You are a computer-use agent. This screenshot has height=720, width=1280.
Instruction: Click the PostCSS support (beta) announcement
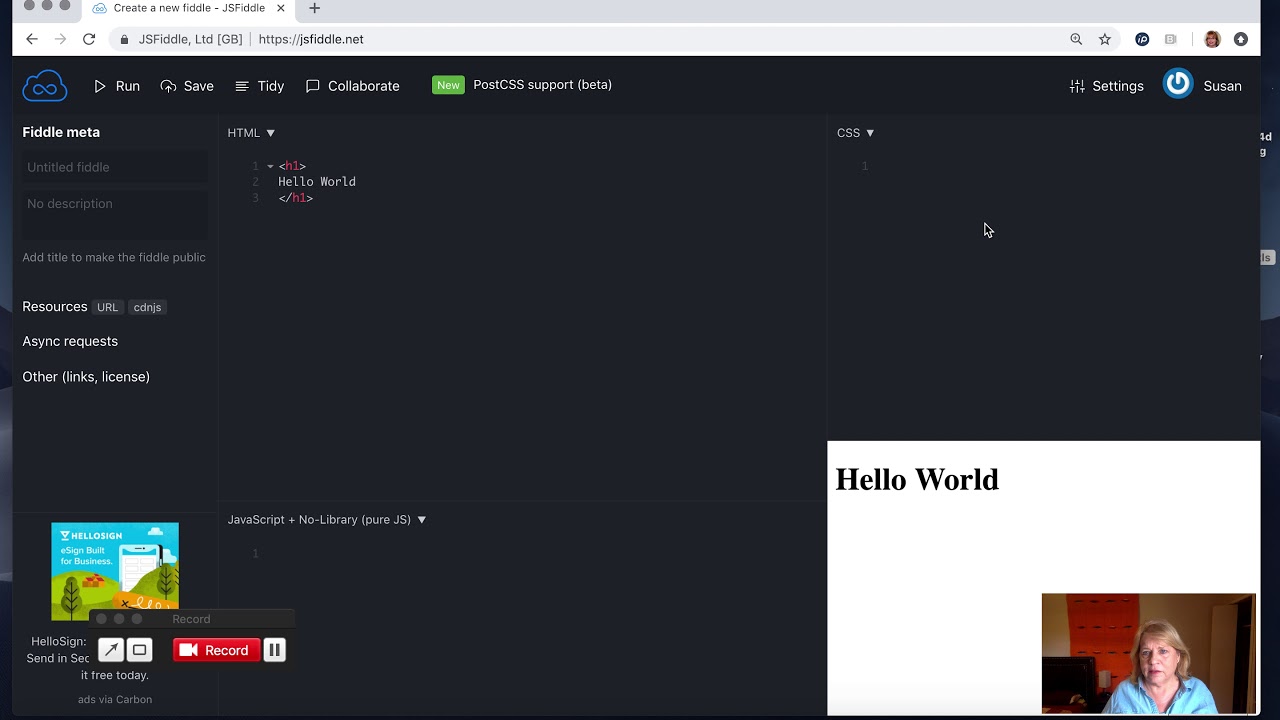click(542, 85)
